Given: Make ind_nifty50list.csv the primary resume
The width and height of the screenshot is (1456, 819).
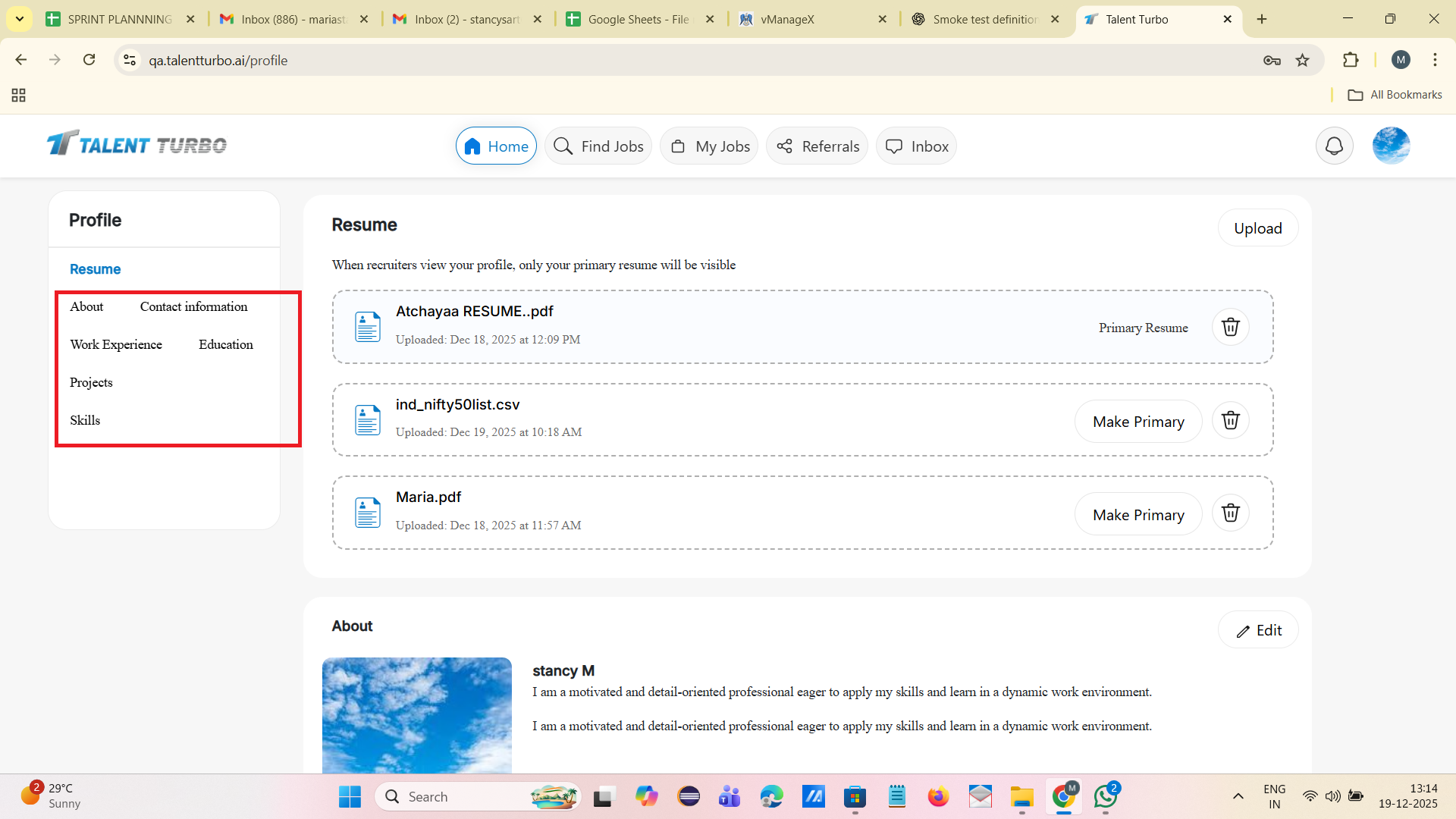Looking at the screenshot, I should 1138,422.
